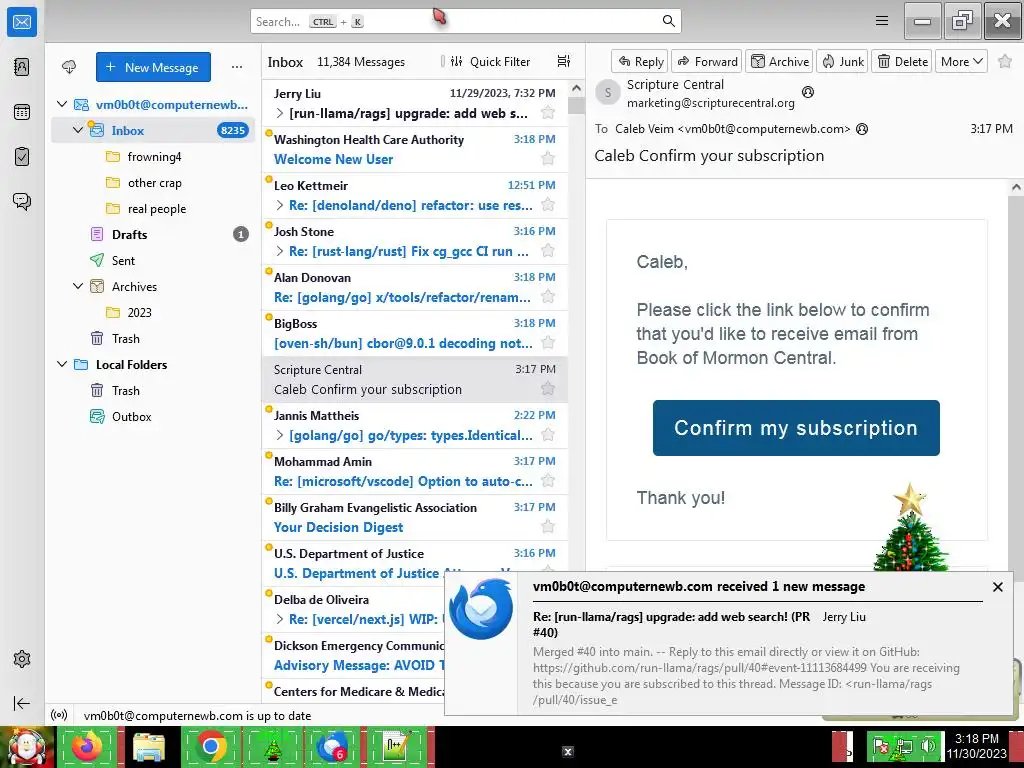The height and width of the screenshot is (768, 1024).
Task: Star the Jannis Mattheis message
Action: 548,434
